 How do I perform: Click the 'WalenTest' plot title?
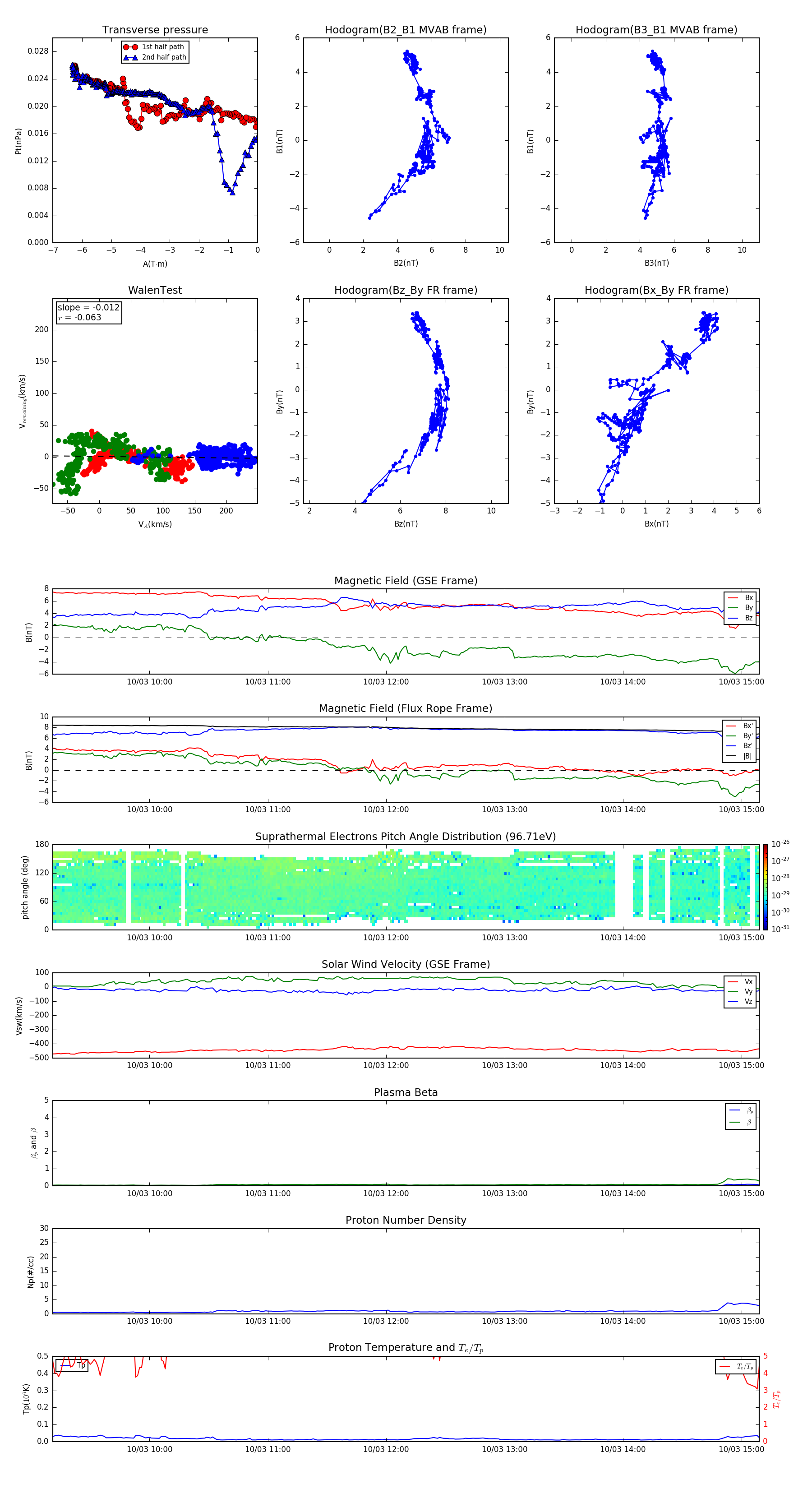click(155, 290)
